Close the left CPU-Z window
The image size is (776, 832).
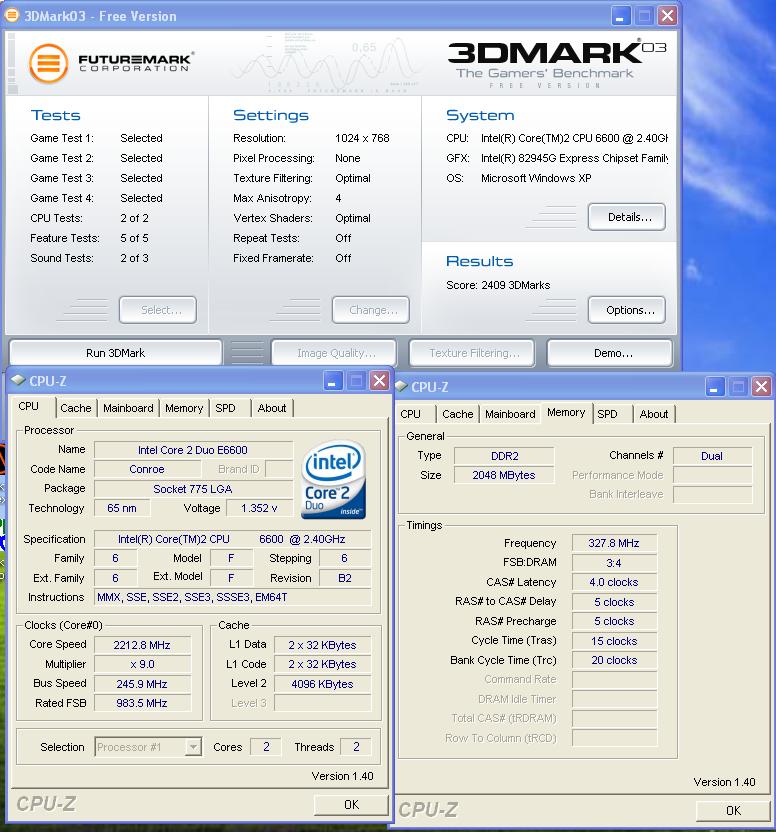point(380,381)
